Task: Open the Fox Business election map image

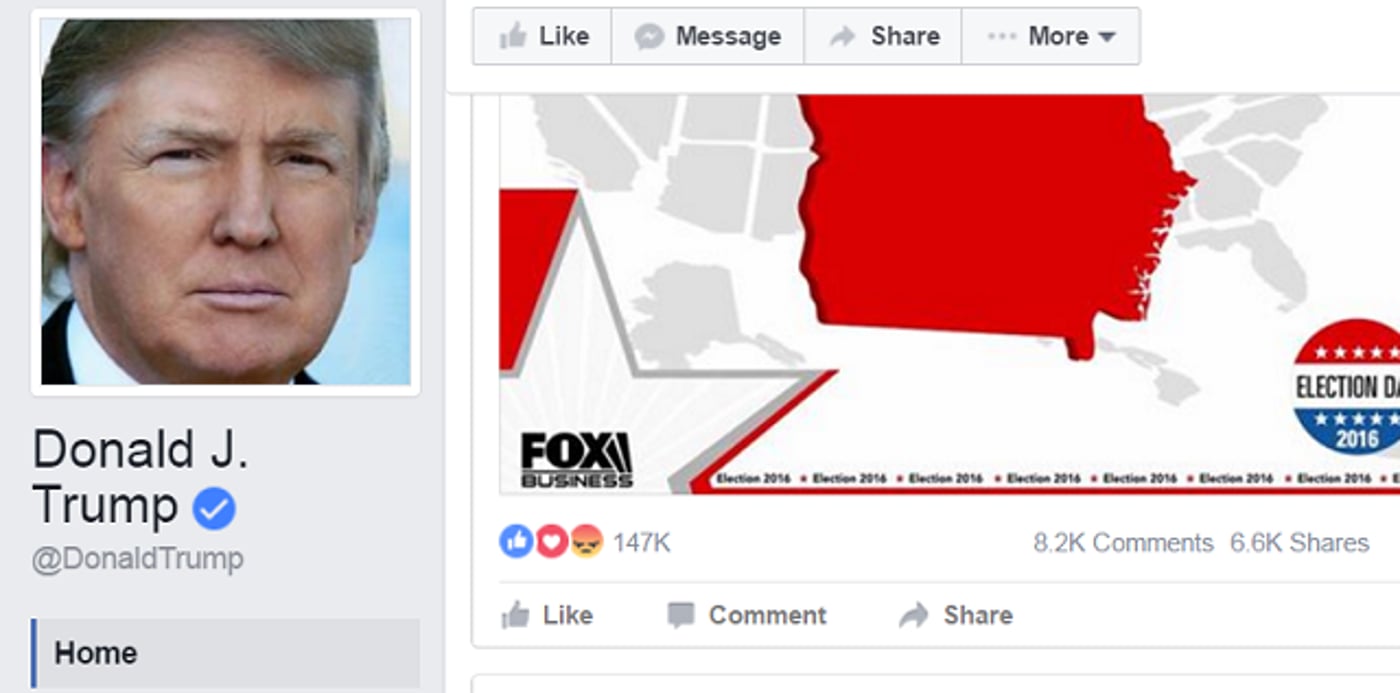Action: coord(949,294)
